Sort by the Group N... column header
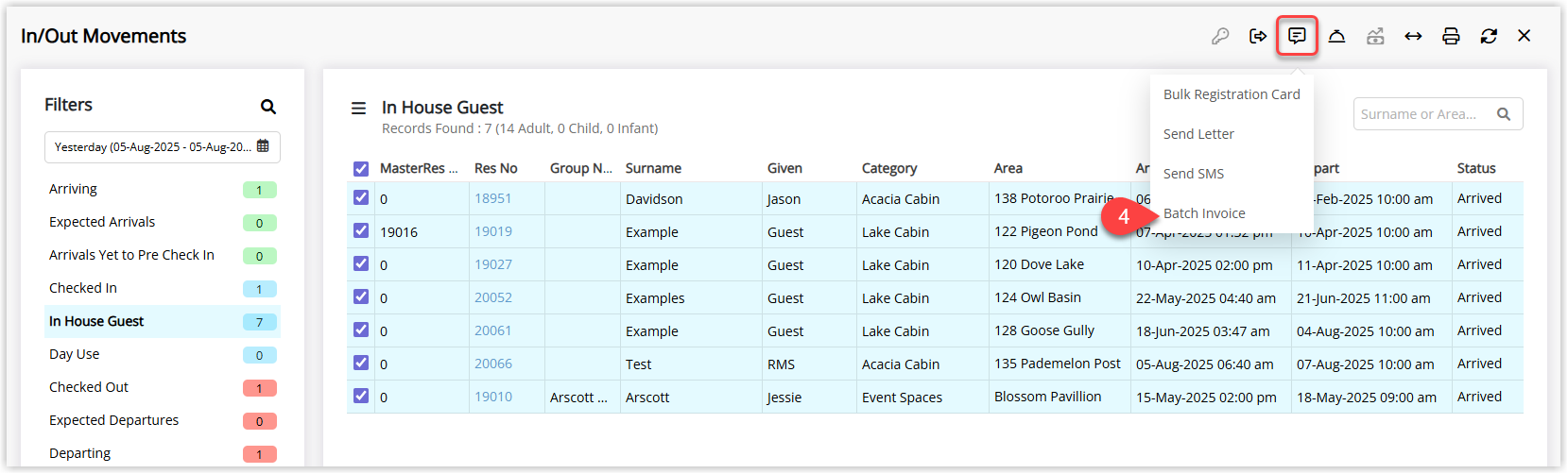The width and height of the screenshot is (1568, 474). click(580, 168)
